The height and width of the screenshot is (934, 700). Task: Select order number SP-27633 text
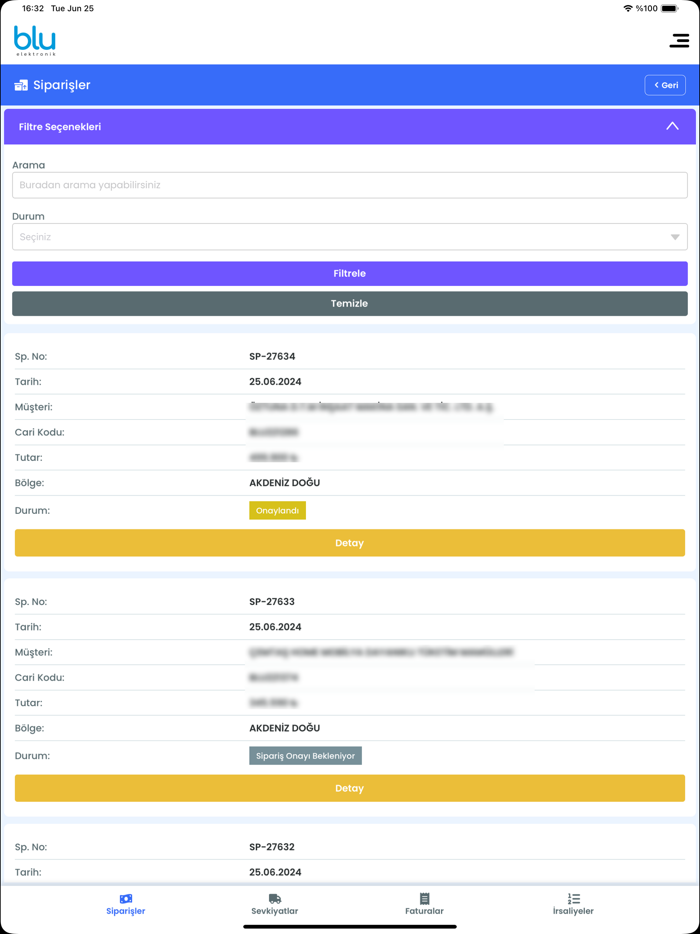tap(272, 602)
